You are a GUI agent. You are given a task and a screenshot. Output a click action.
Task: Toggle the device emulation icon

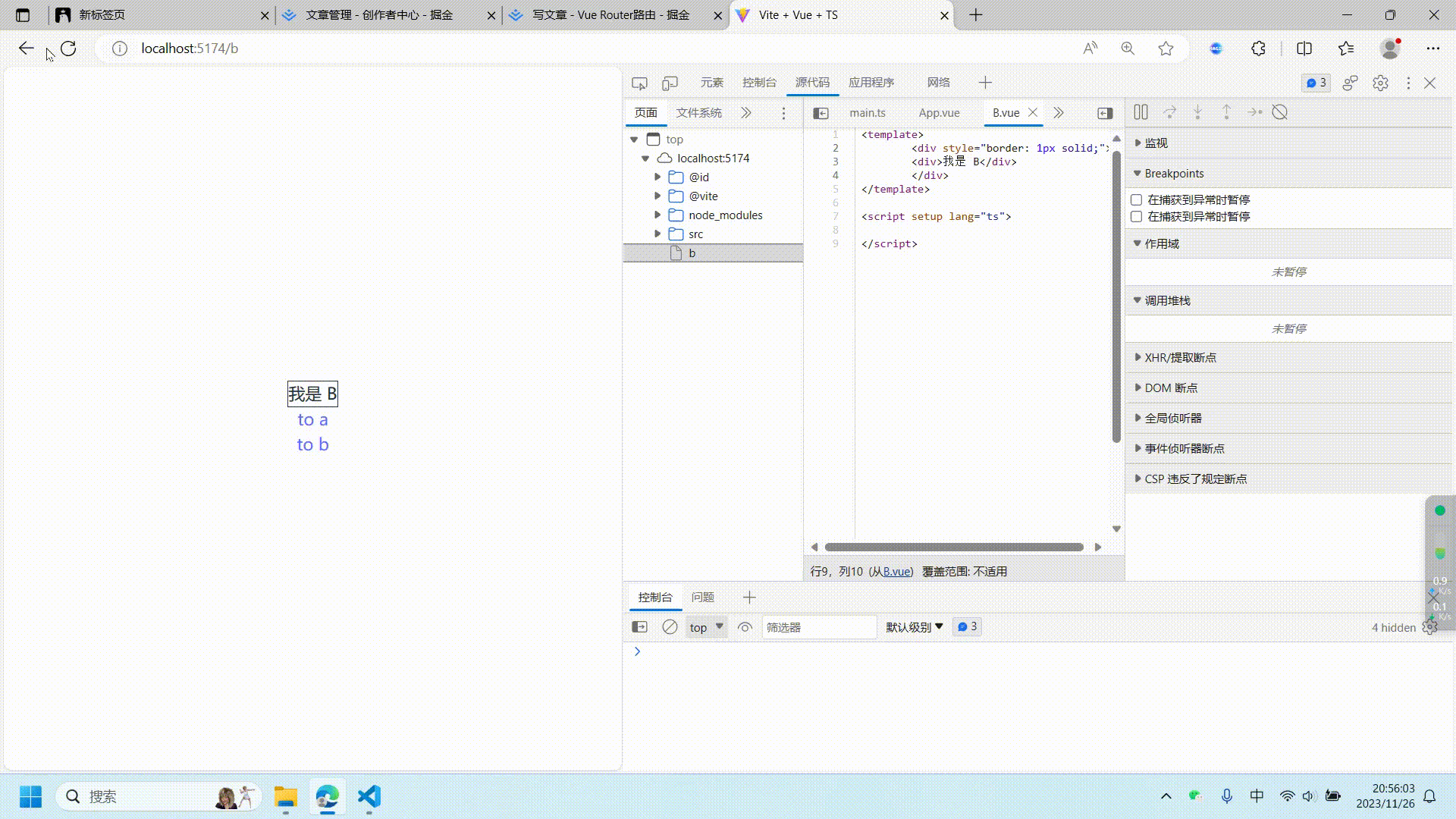[670, 83]
